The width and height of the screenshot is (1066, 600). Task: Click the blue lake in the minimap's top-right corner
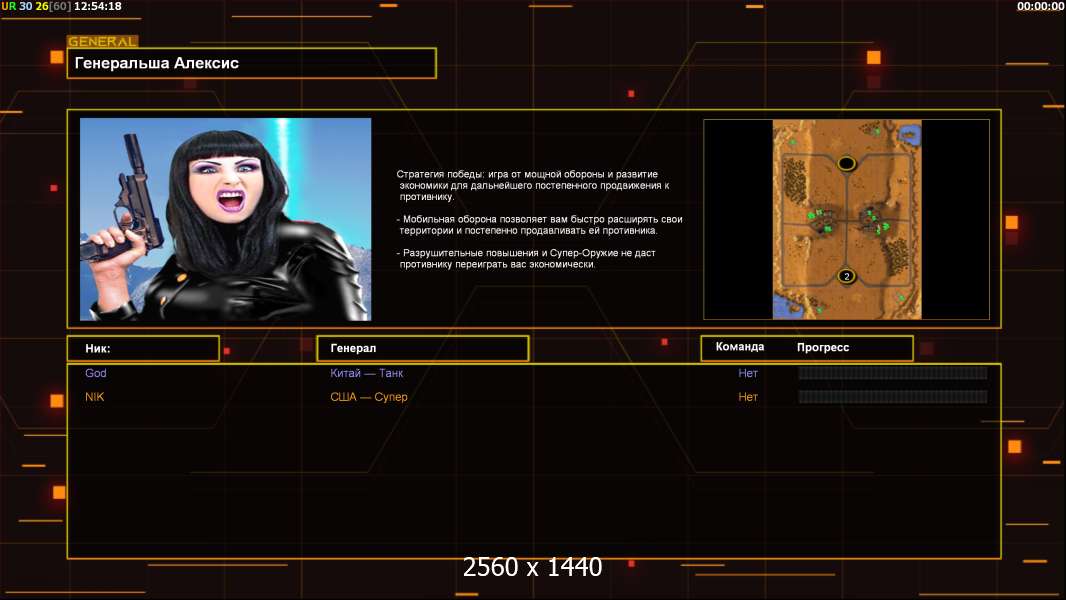(909, 132)
